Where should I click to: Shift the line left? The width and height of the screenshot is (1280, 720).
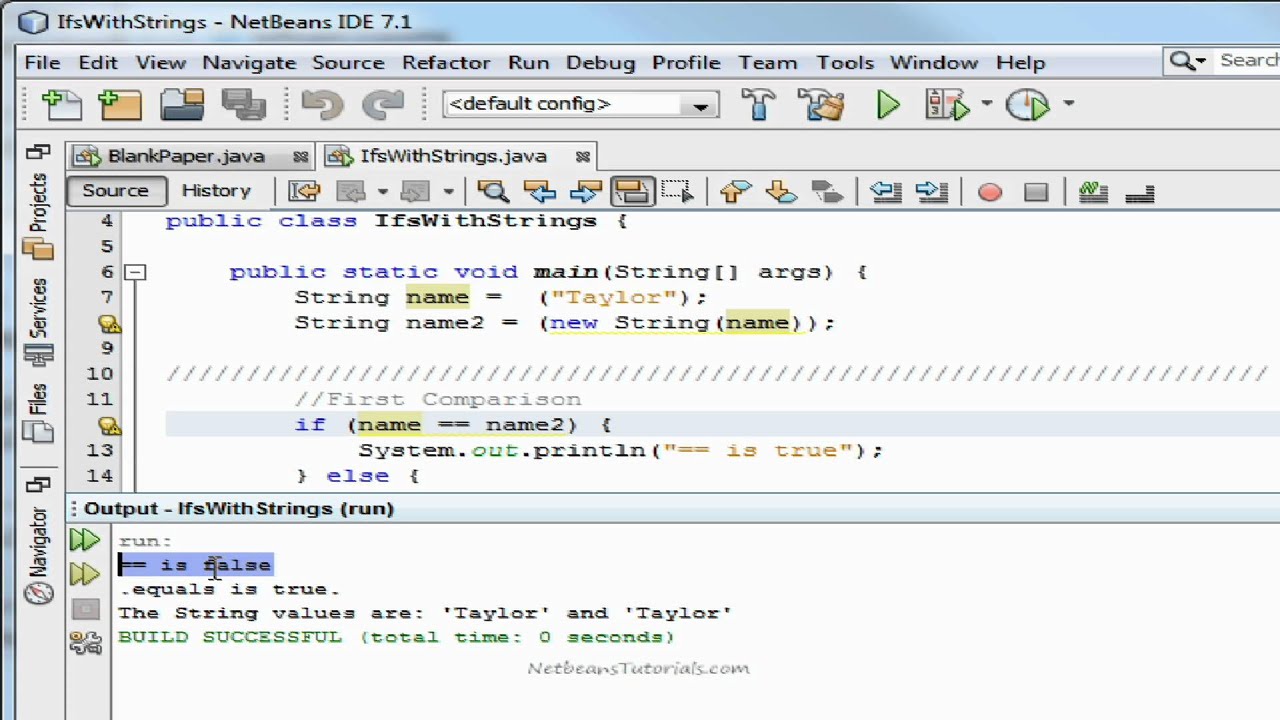tap(886, 191)
